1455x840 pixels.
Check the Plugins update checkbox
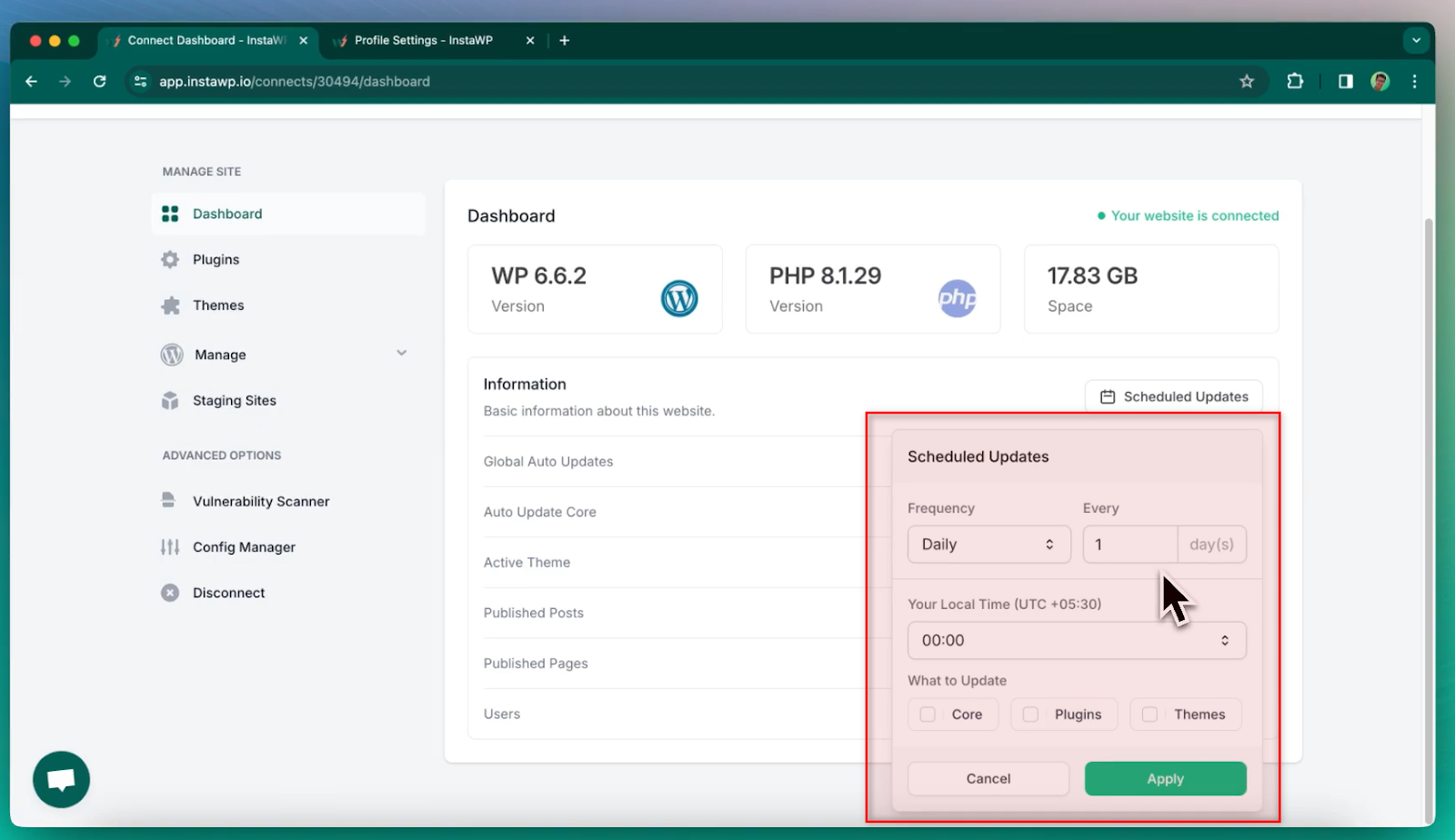click(1030, 715)
